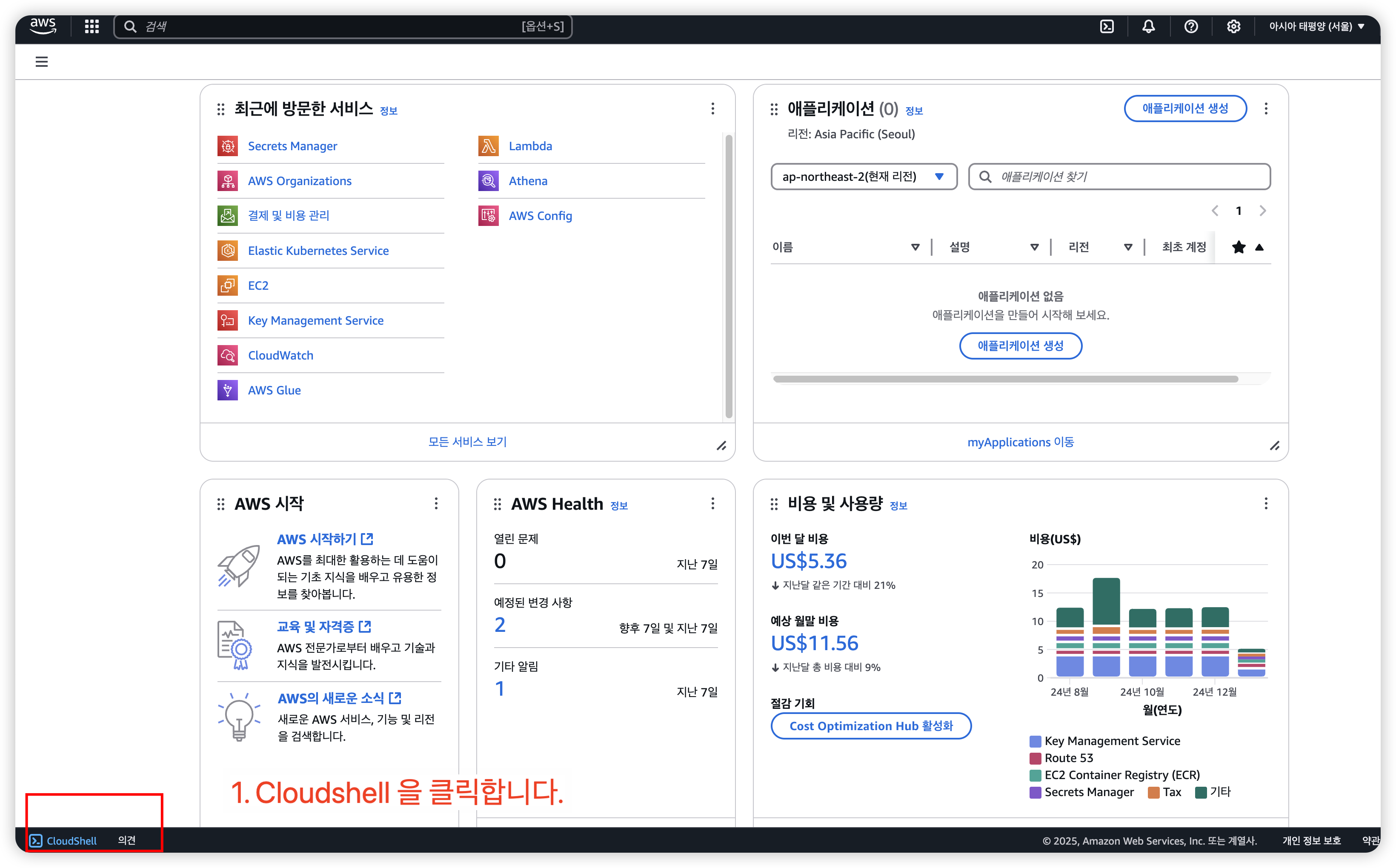Open the cost and usage widget options menu
The width and height of the screenshot is (1396, 868).
point(1266,503)
